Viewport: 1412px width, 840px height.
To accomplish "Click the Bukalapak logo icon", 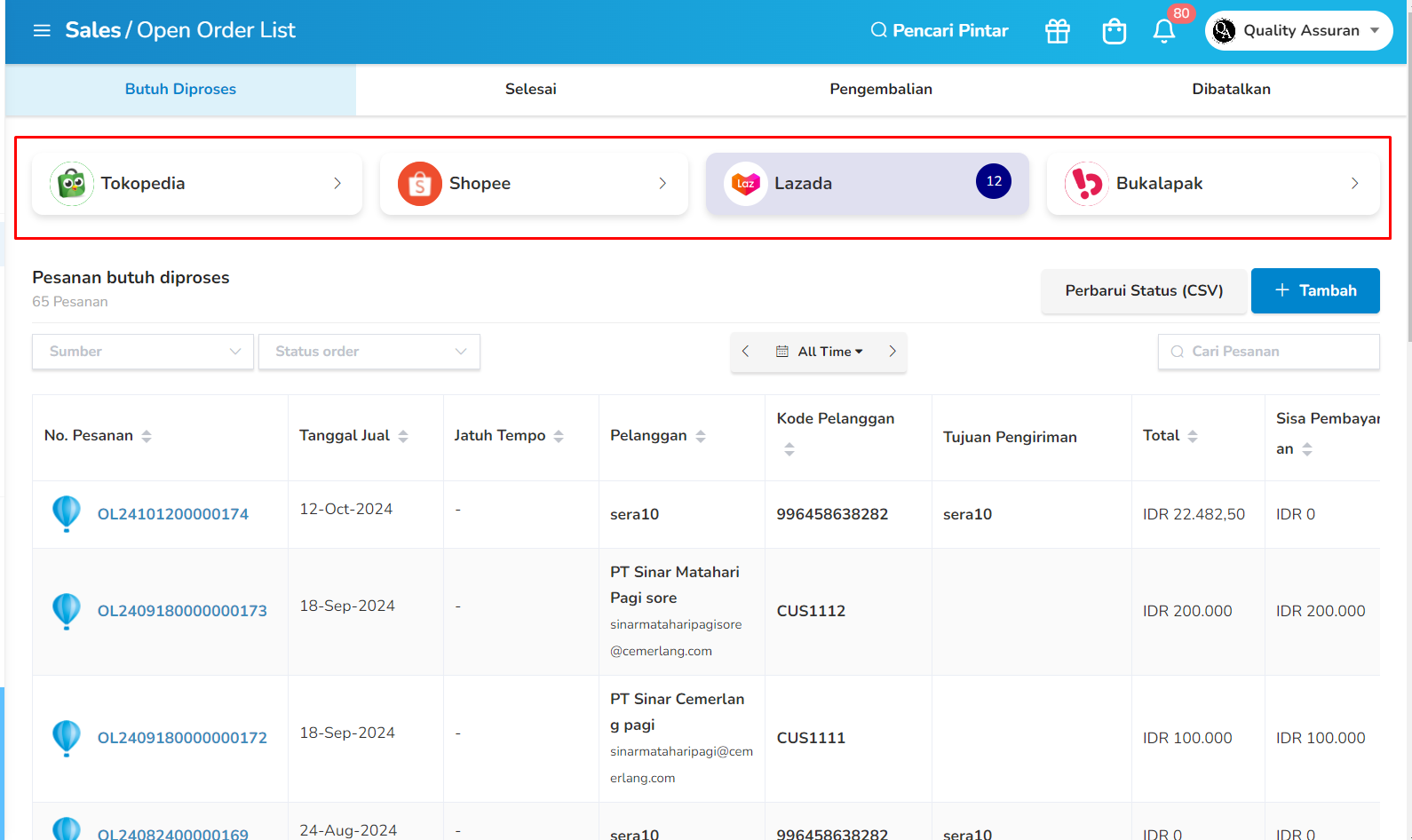I will tap(1086, 184).
